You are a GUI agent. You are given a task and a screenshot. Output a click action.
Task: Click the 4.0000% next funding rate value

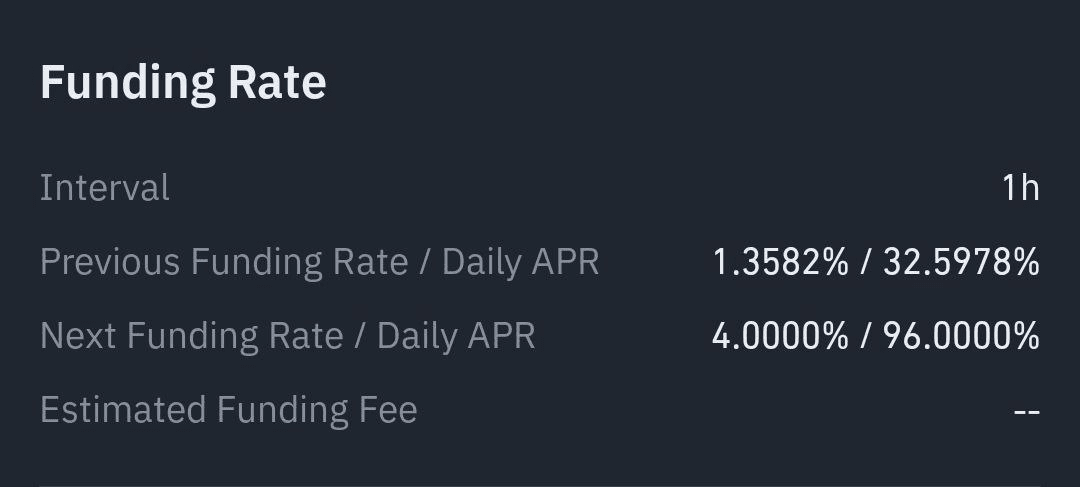[780, 336]
